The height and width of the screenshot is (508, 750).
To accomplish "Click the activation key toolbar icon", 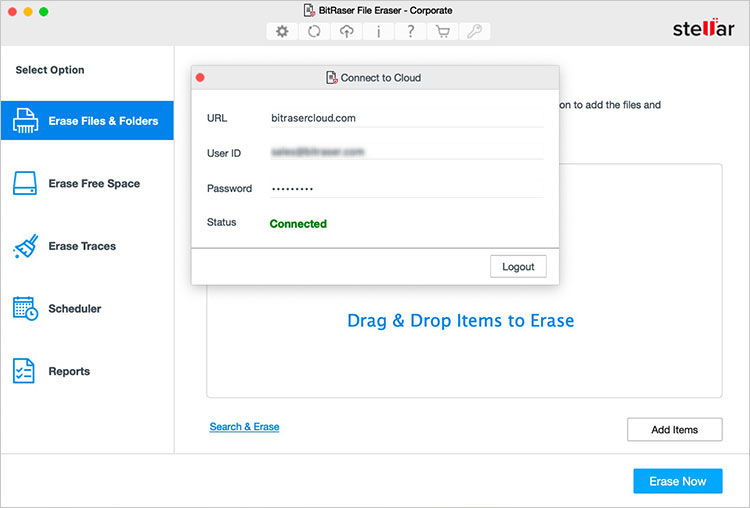I will pos(474,32).
